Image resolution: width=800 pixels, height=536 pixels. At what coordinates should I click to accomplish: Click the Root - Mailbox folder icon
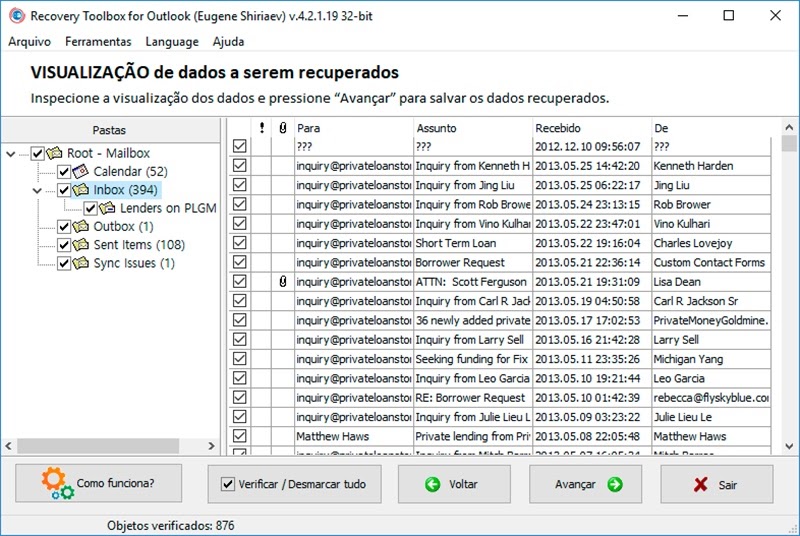(x=54, y=153)
